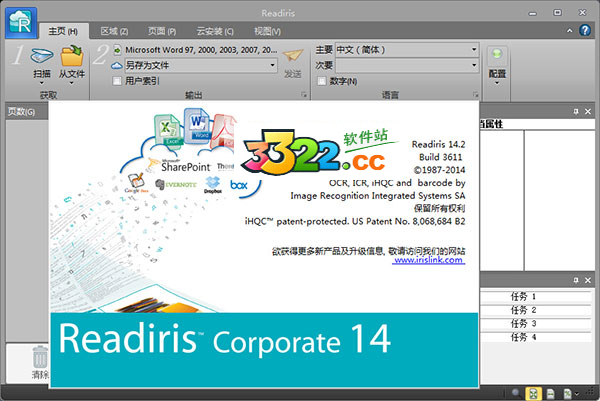Viewport: 600px width, 401px height.
Task: Open a document with 从文件 folder icon
Action: pyautogui.click(x=72, y=56)
